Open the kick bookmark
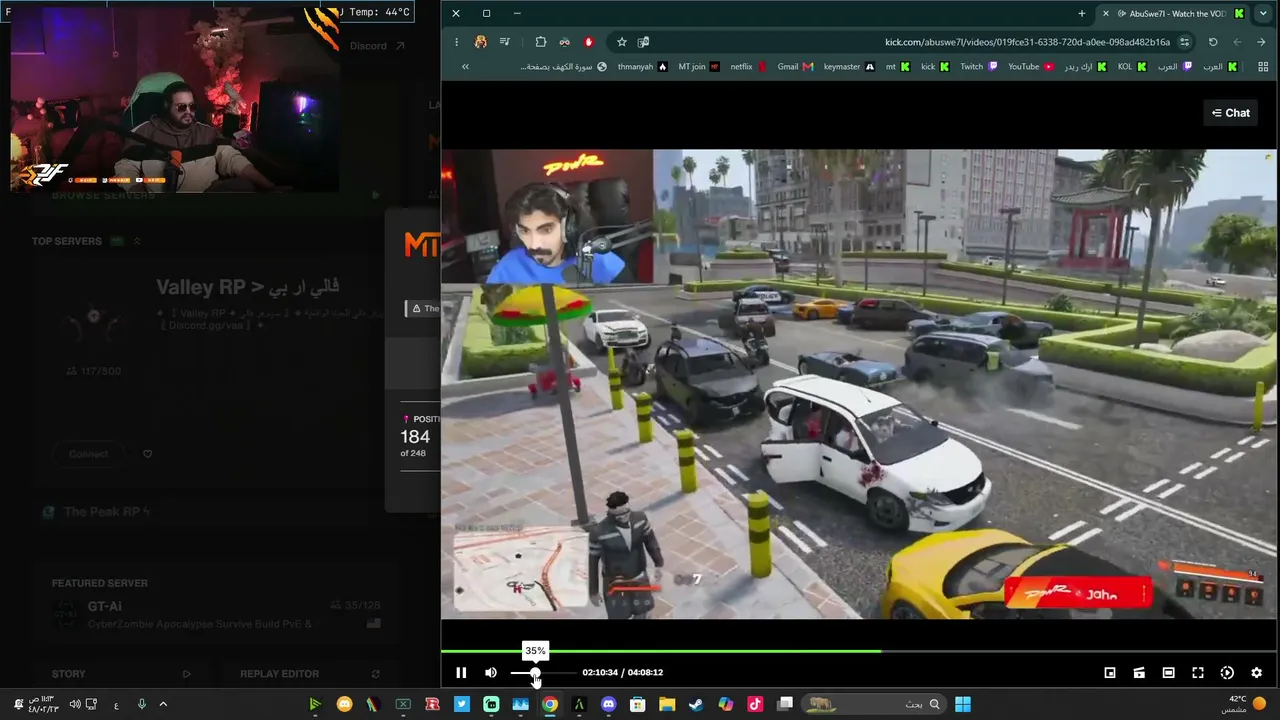Viewport: 1280px width, 720px height. pyautogui.click(x=935, y=67)
